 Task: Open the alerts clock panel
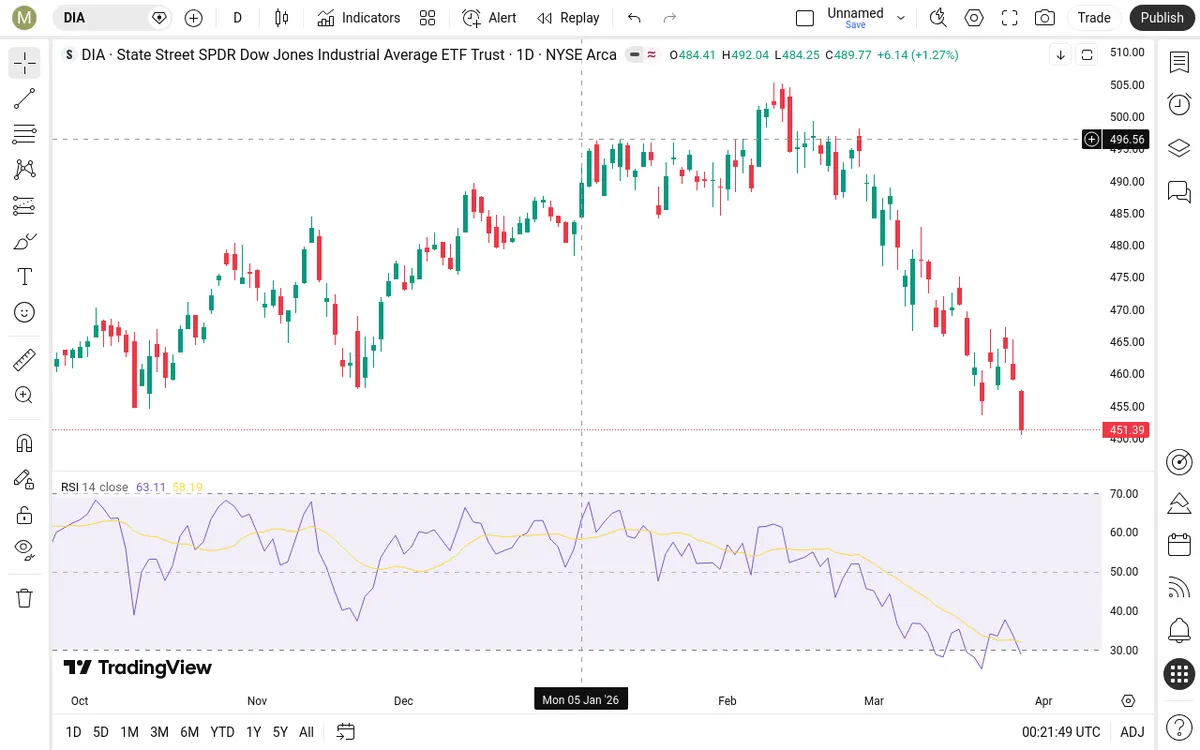(x=1179, y=104)
